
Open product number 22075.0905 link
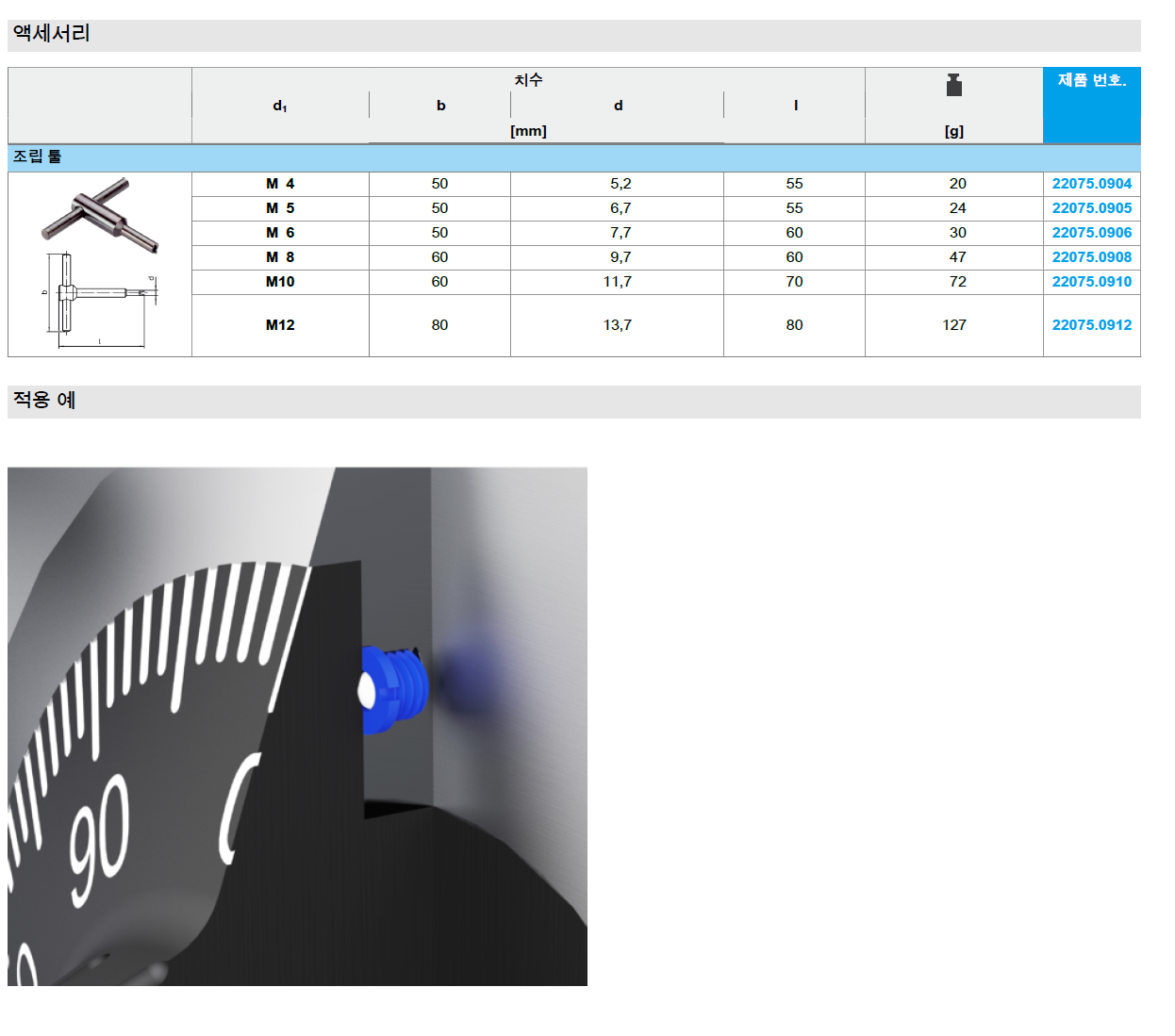point(1091,208)
